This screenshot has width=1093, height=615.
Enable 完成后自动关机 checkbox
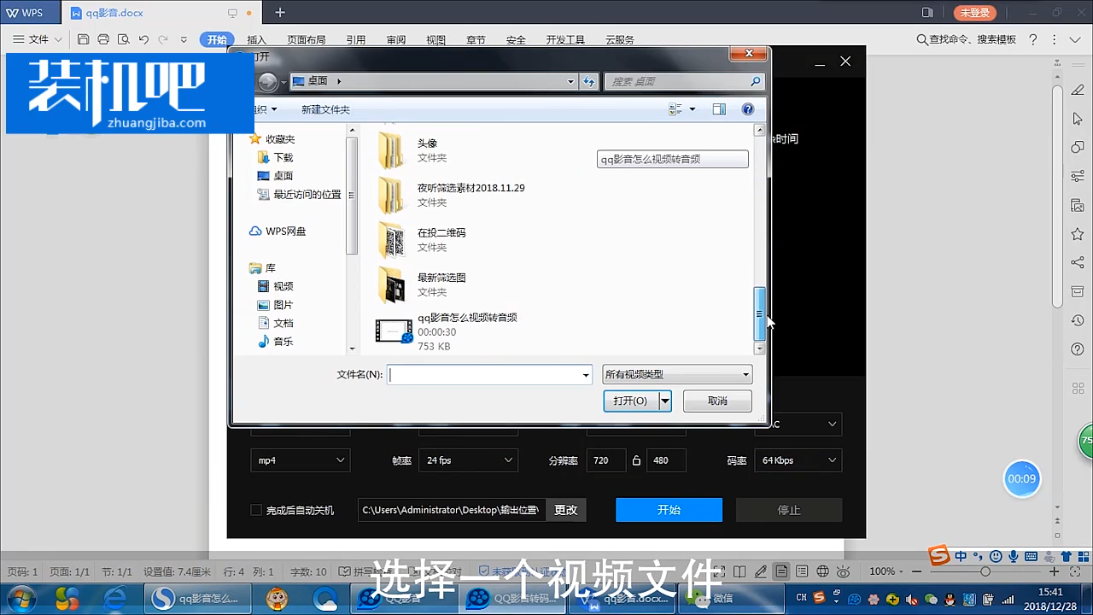click(256, 510)
